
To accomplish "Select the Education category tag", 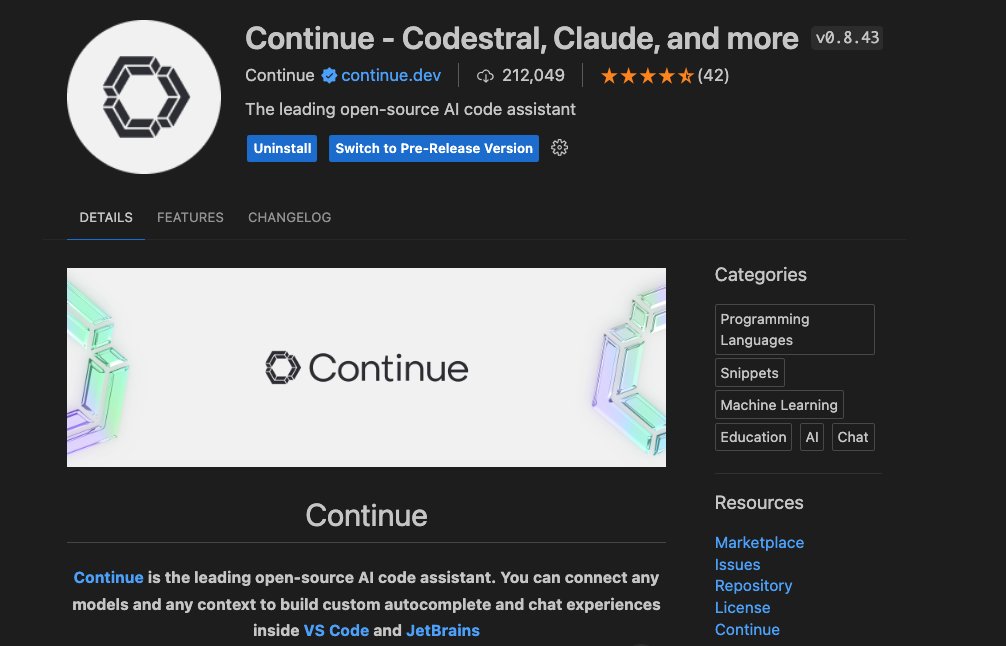I will point(753,437).
